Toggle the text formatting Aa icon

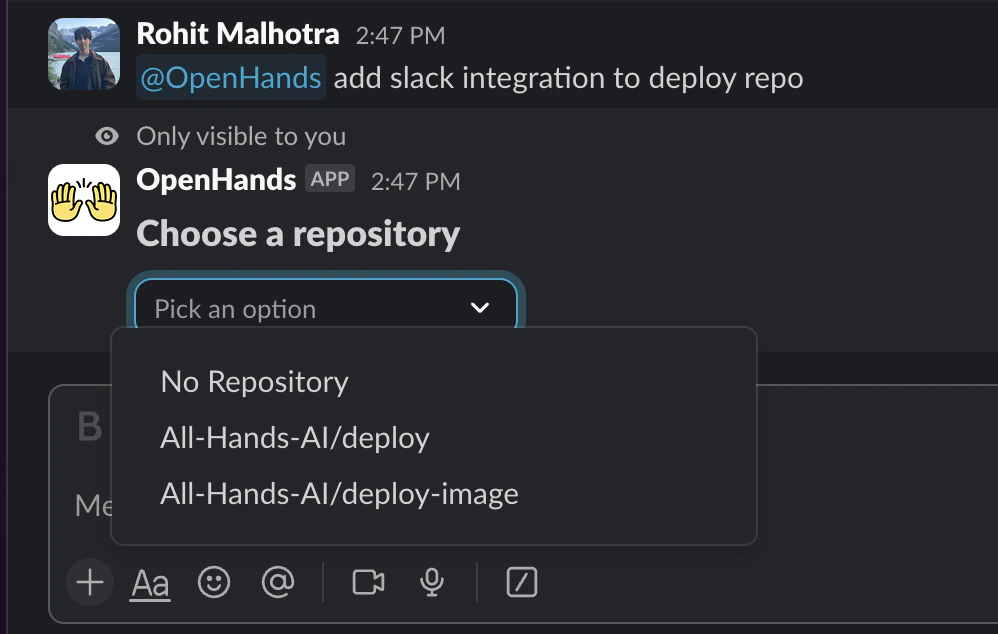(149, 582)
